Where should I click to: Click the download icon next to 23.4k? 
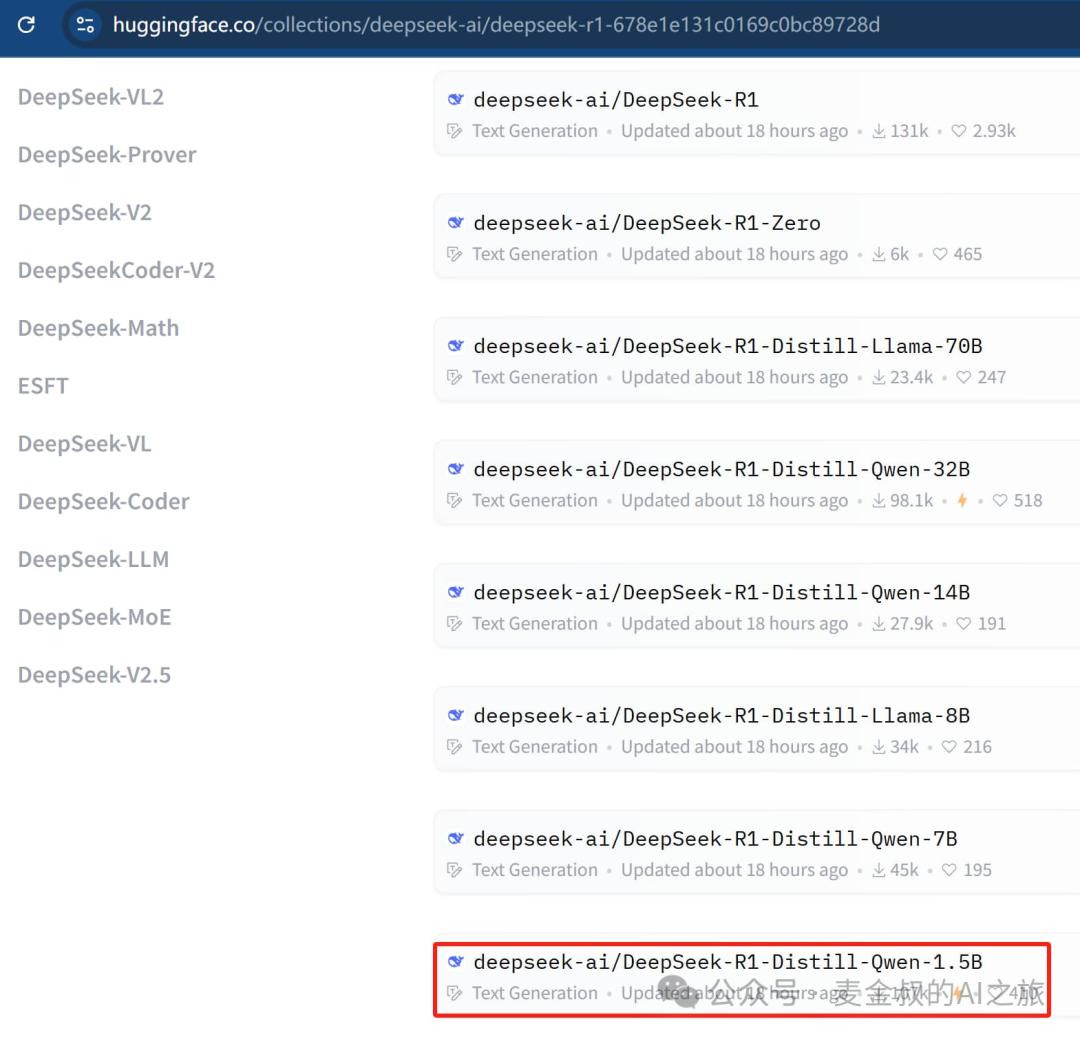pos(879,377)
